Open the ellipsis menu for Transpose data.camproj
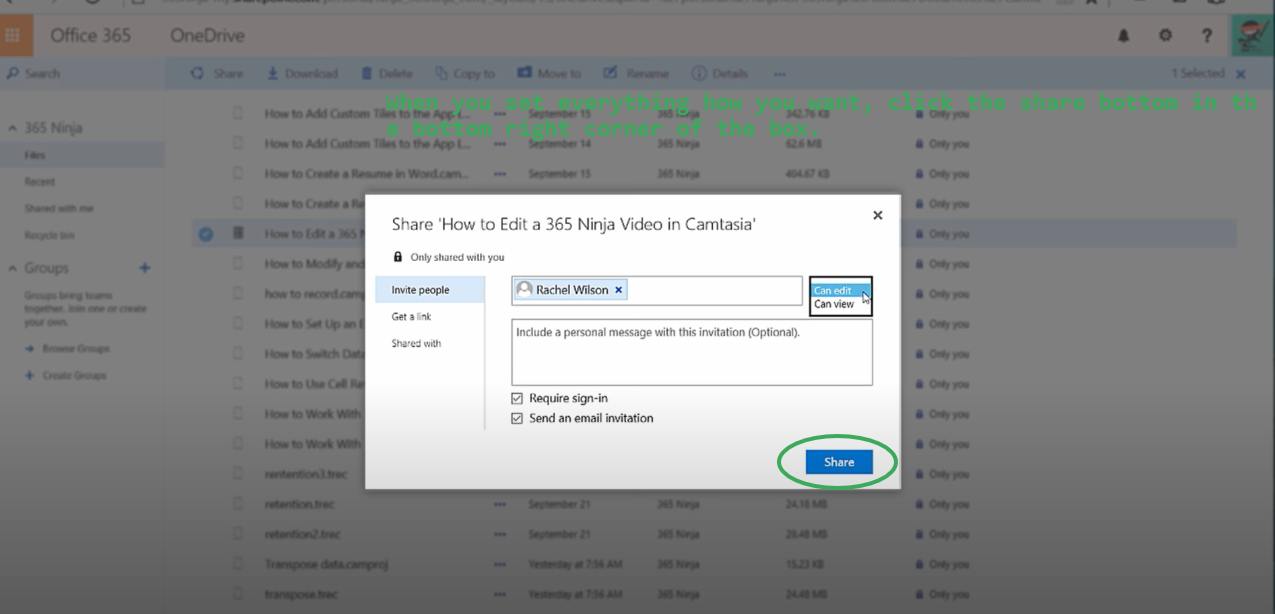The height and width of the screenshot is (614, 1275). point(500,564)
